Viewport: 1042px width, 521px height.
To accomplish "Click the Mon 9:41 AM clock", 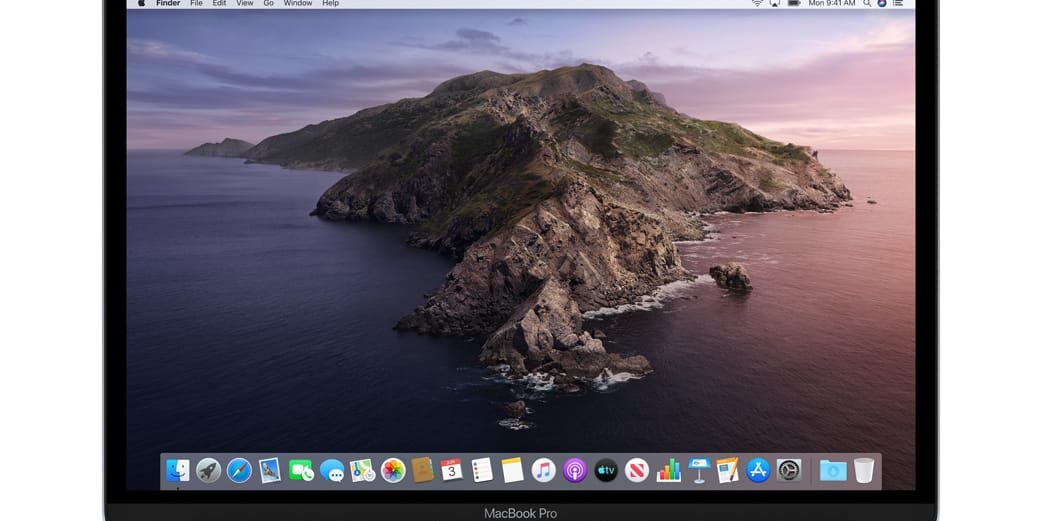I will click(831, 3).
